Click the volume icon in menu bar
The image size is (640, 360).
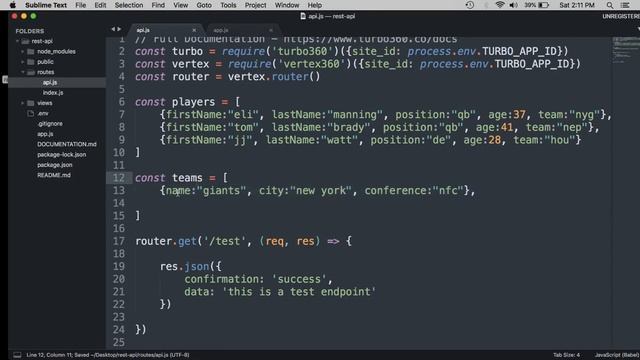point(513,5)
